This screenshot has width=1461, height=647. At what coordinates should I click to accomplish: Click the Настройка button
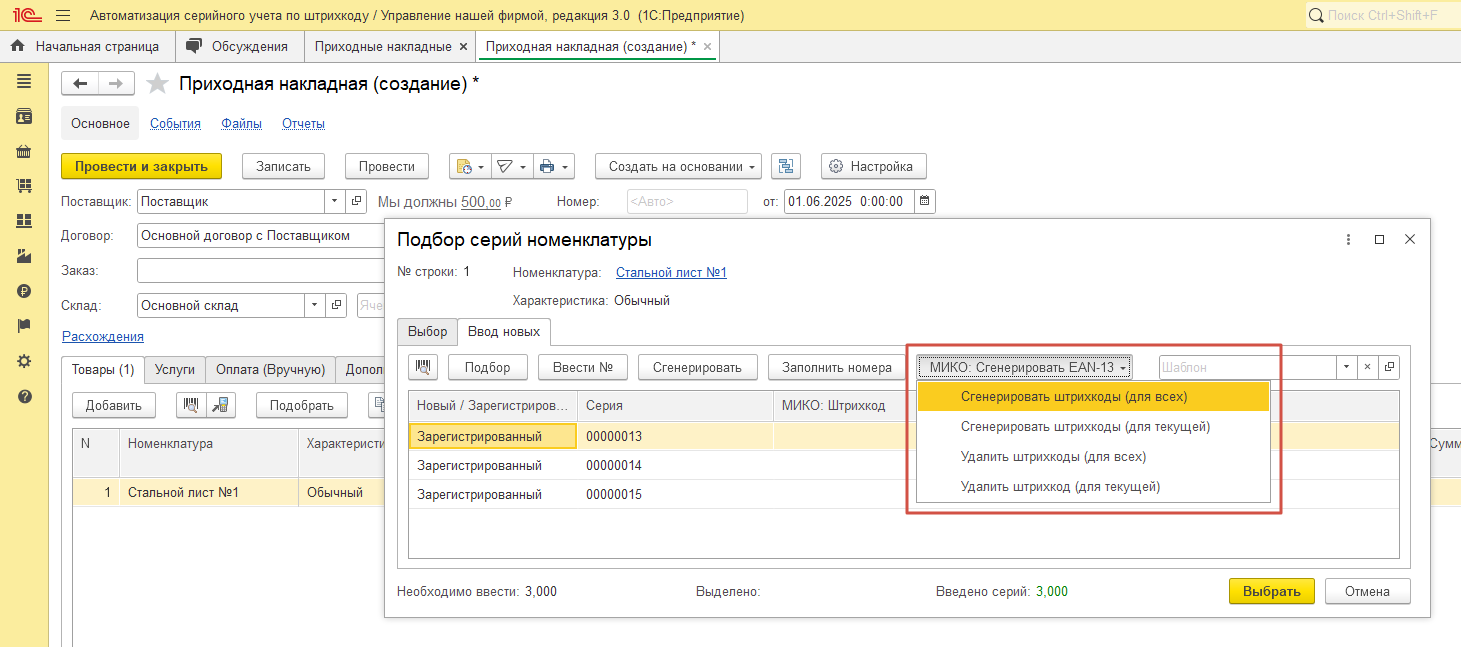(874, 167)
